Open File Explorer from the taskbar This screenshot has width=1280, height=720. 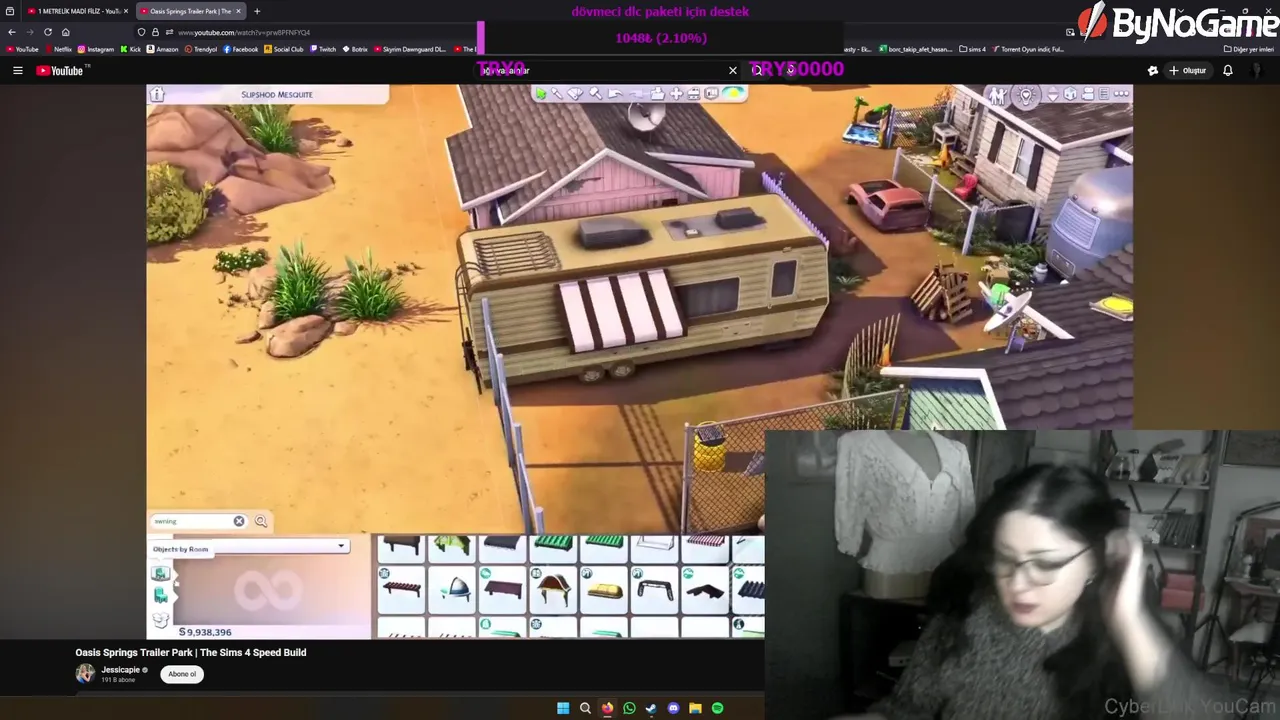tap(695, 708)
